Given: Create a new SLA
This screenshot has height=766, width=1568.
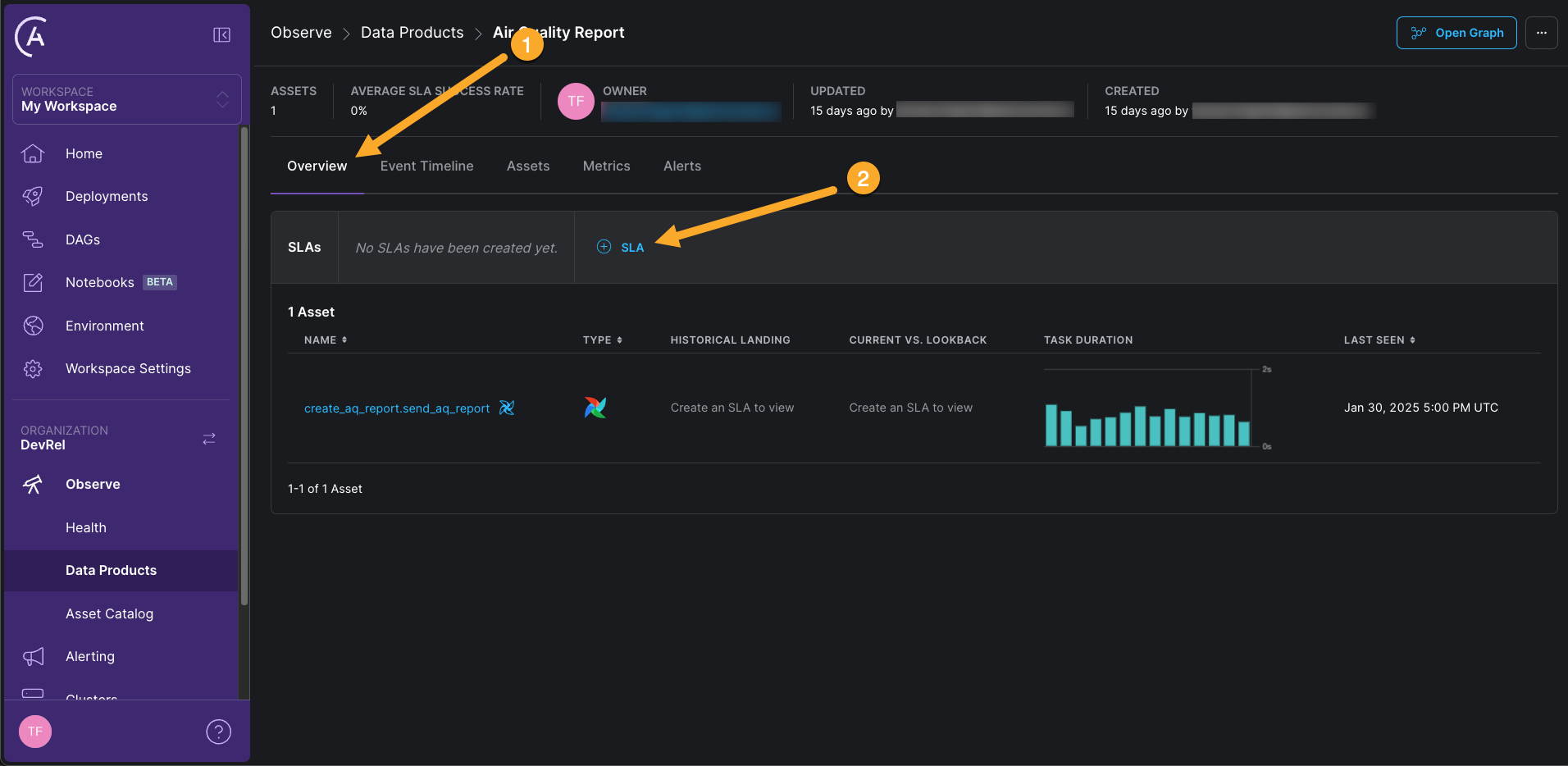Looking at the screenshot, I should (x=620, y=247).
